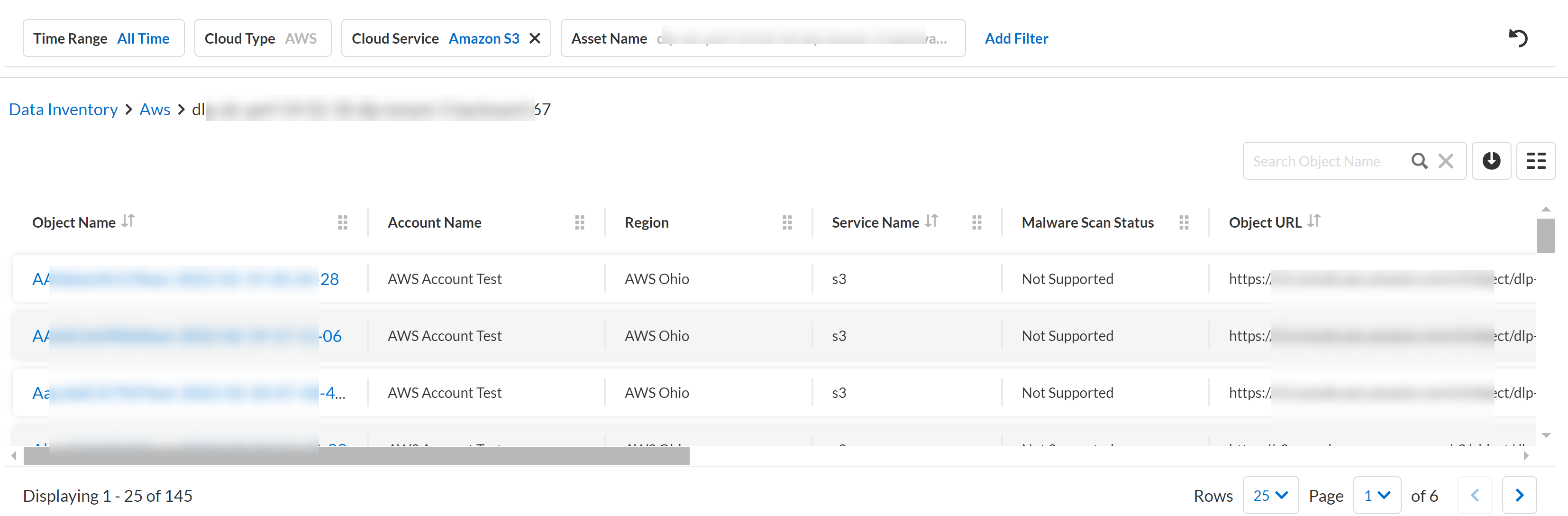This screenshot has width=1568, height=516.
Task: Open the object link ending in -06
Action: point(187,336)
